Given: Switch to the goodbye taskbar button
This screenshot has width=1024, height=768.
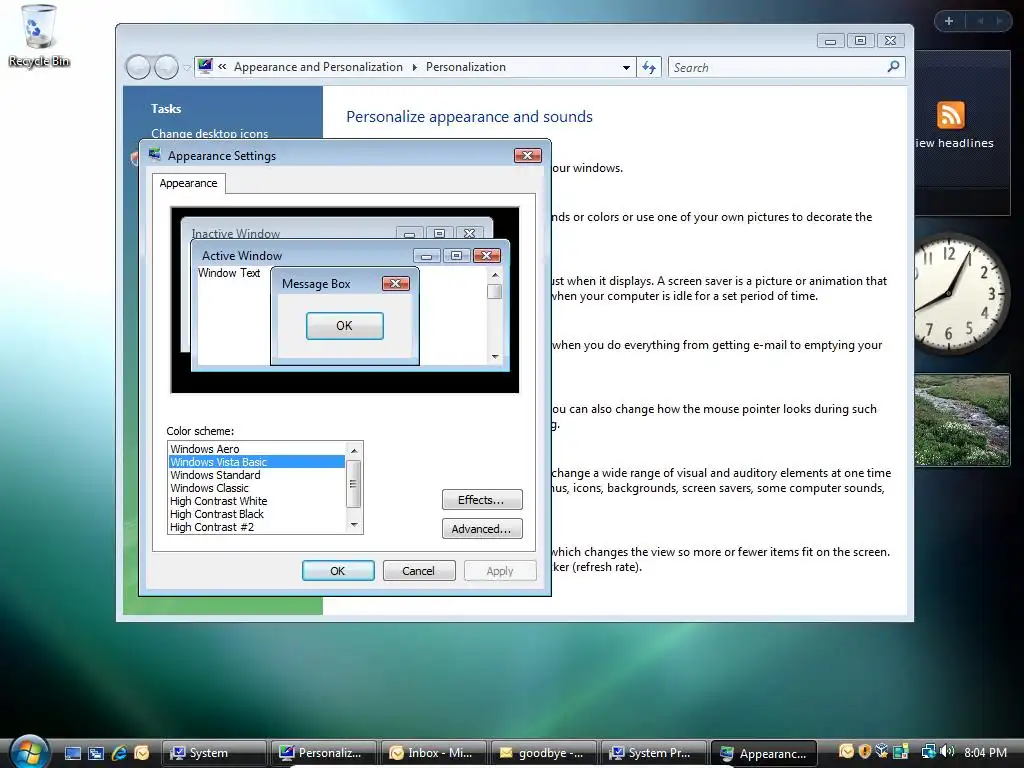Looking at the screenshot, I should tap(543, 753).
